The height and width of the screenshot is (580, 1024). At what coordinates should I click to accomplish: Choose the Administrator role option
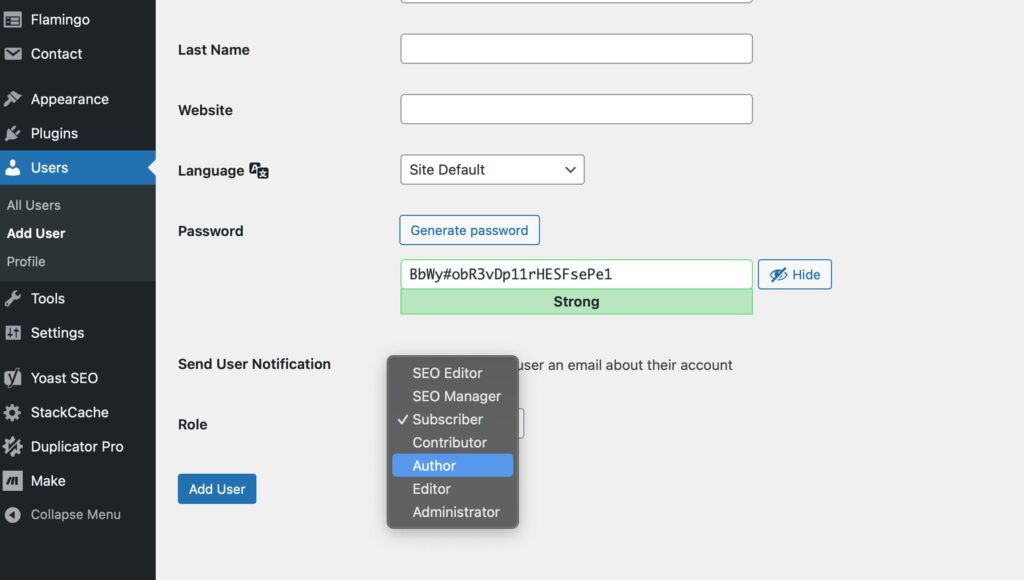[x=453, y=512]
